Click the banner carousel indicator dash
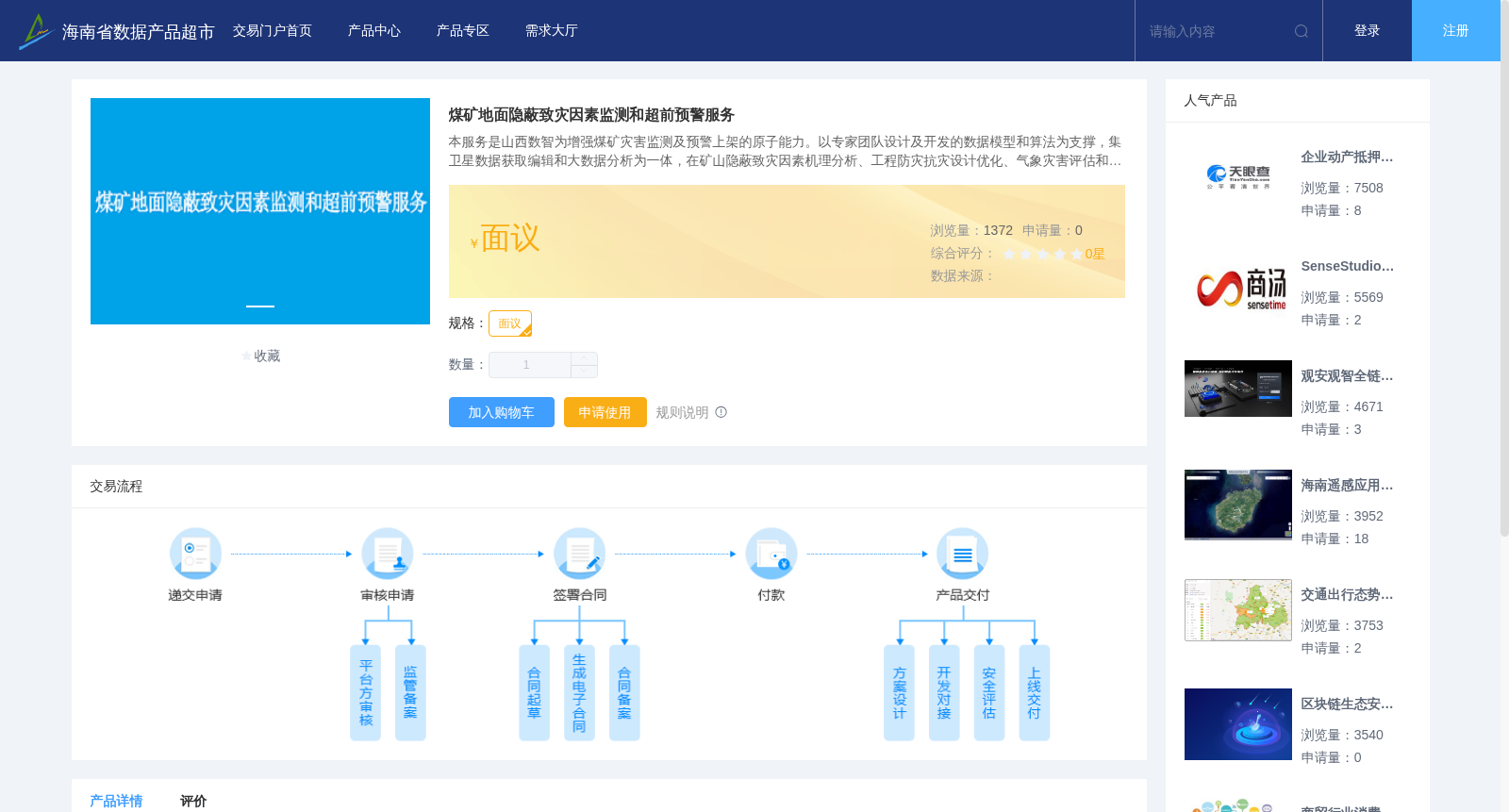The width and height of the screenshot is (1509, 812). pyautogui.click(x=260, y=307)
